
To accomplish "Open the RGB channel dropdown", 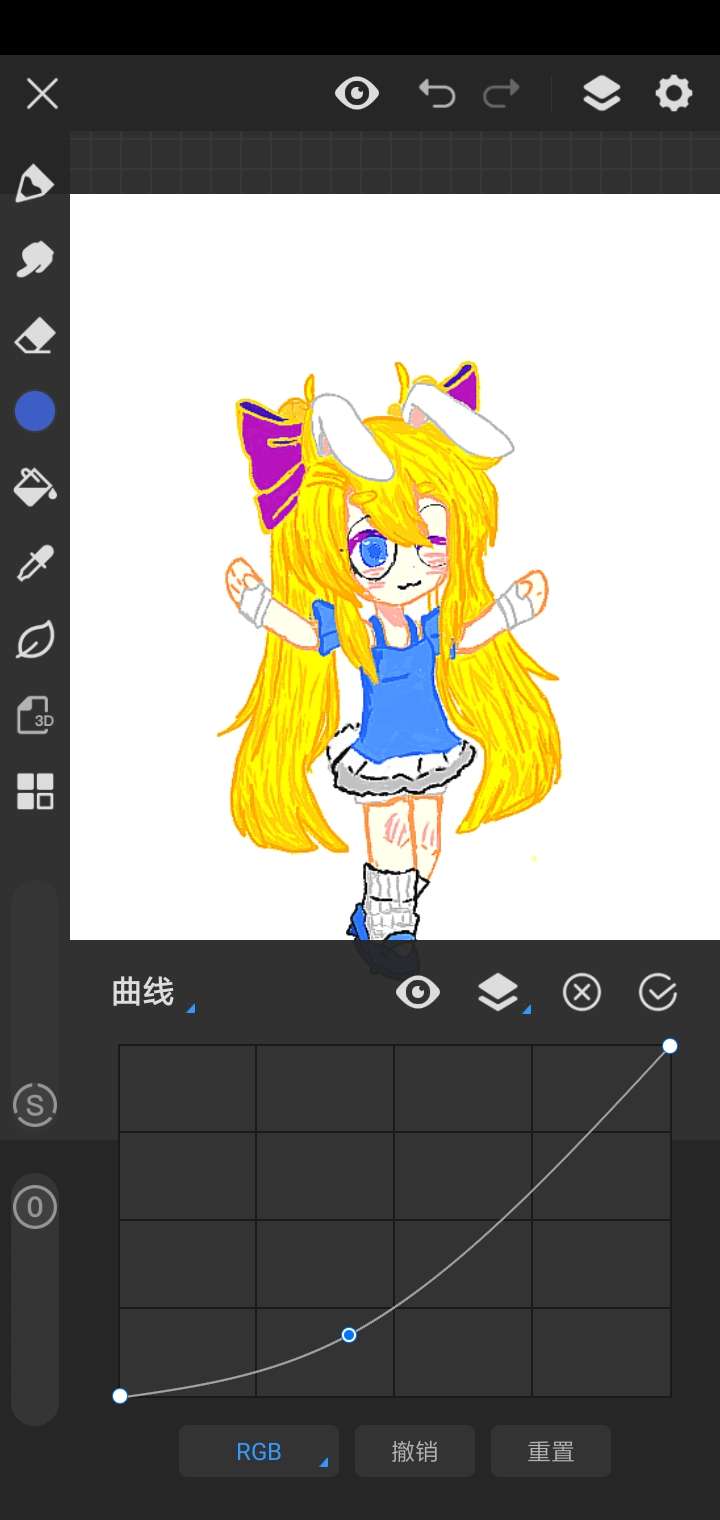I will point(259,1451).
